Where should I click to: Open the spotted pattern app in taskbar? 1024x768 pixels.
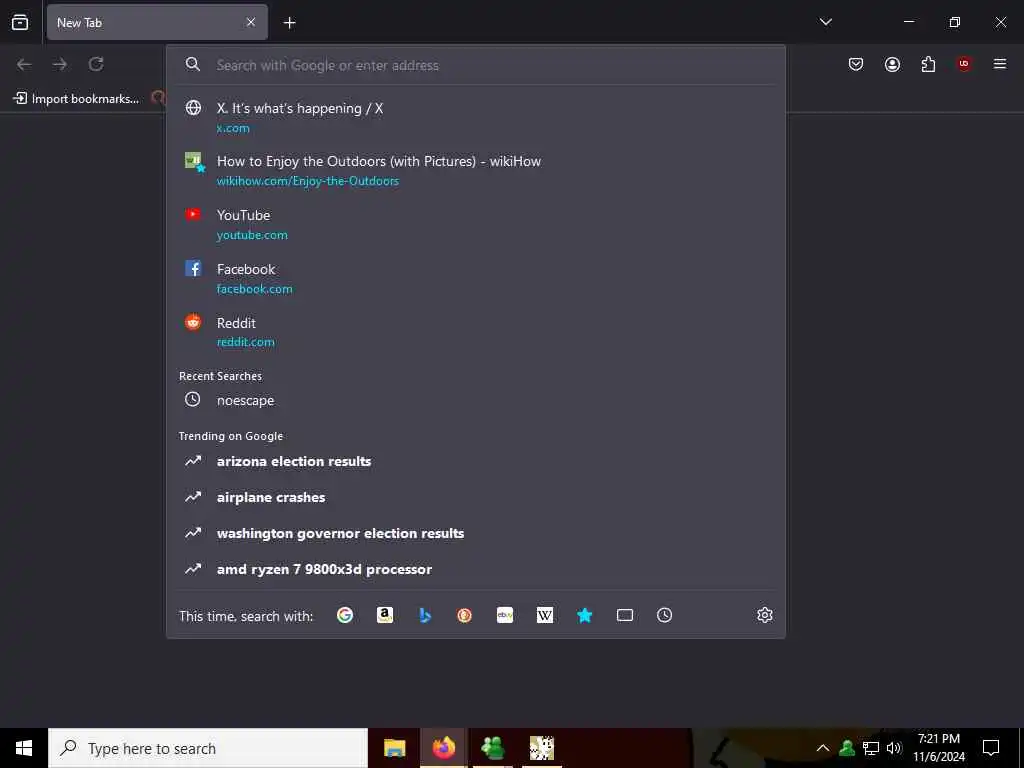click(541, 748)
